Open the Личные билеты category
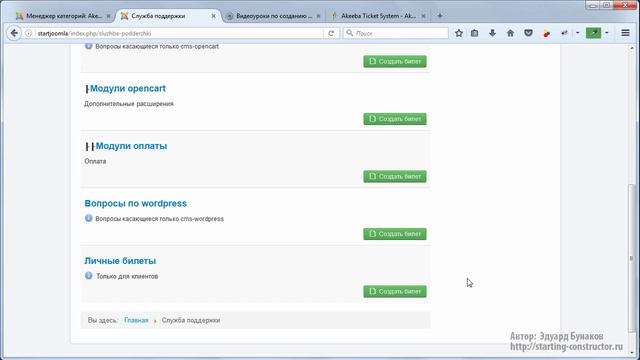 click(x=120, y=261)
